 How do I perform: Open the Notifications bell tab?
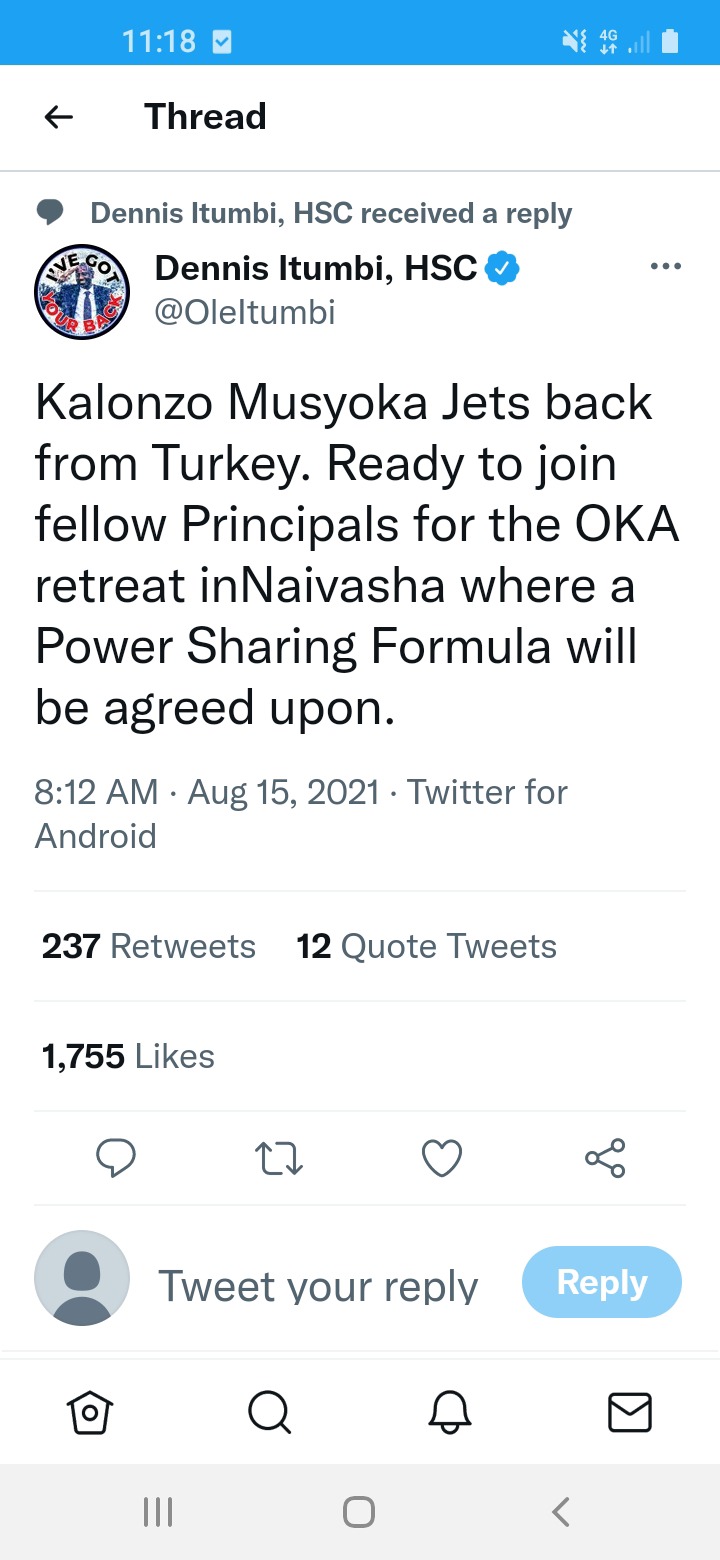click(450, 1413)
